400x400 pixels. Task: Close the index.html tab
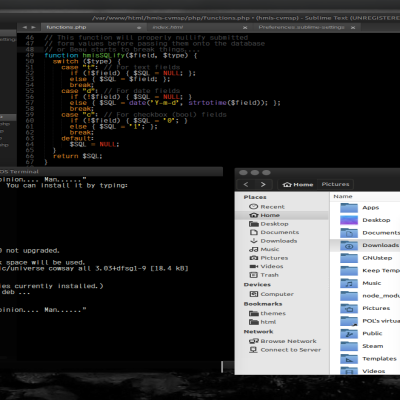point(245,28)
